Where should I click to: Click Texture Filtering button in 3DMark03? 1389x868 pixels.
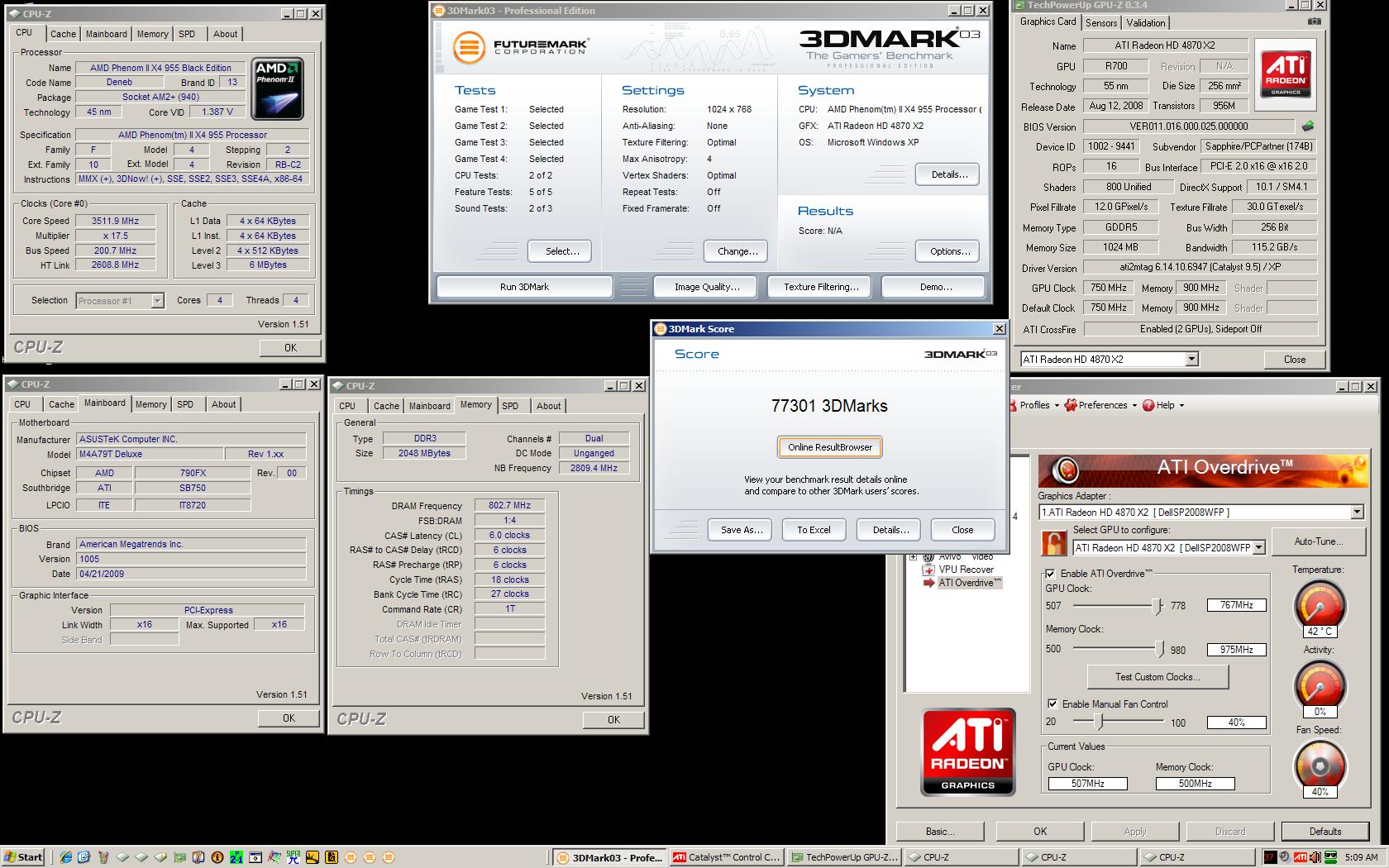821,287
